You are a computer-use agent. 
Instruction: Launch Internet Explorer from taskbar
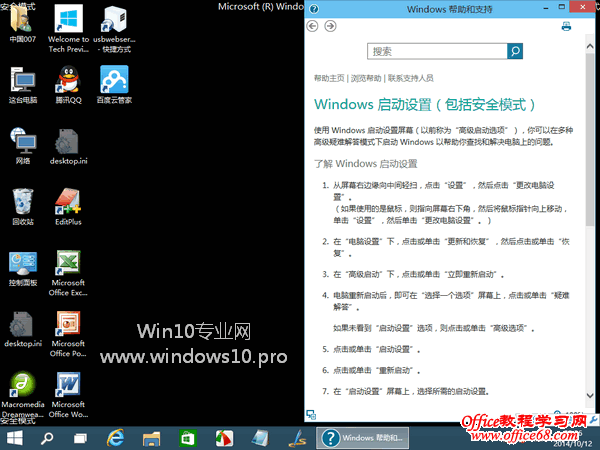(115, 438)
